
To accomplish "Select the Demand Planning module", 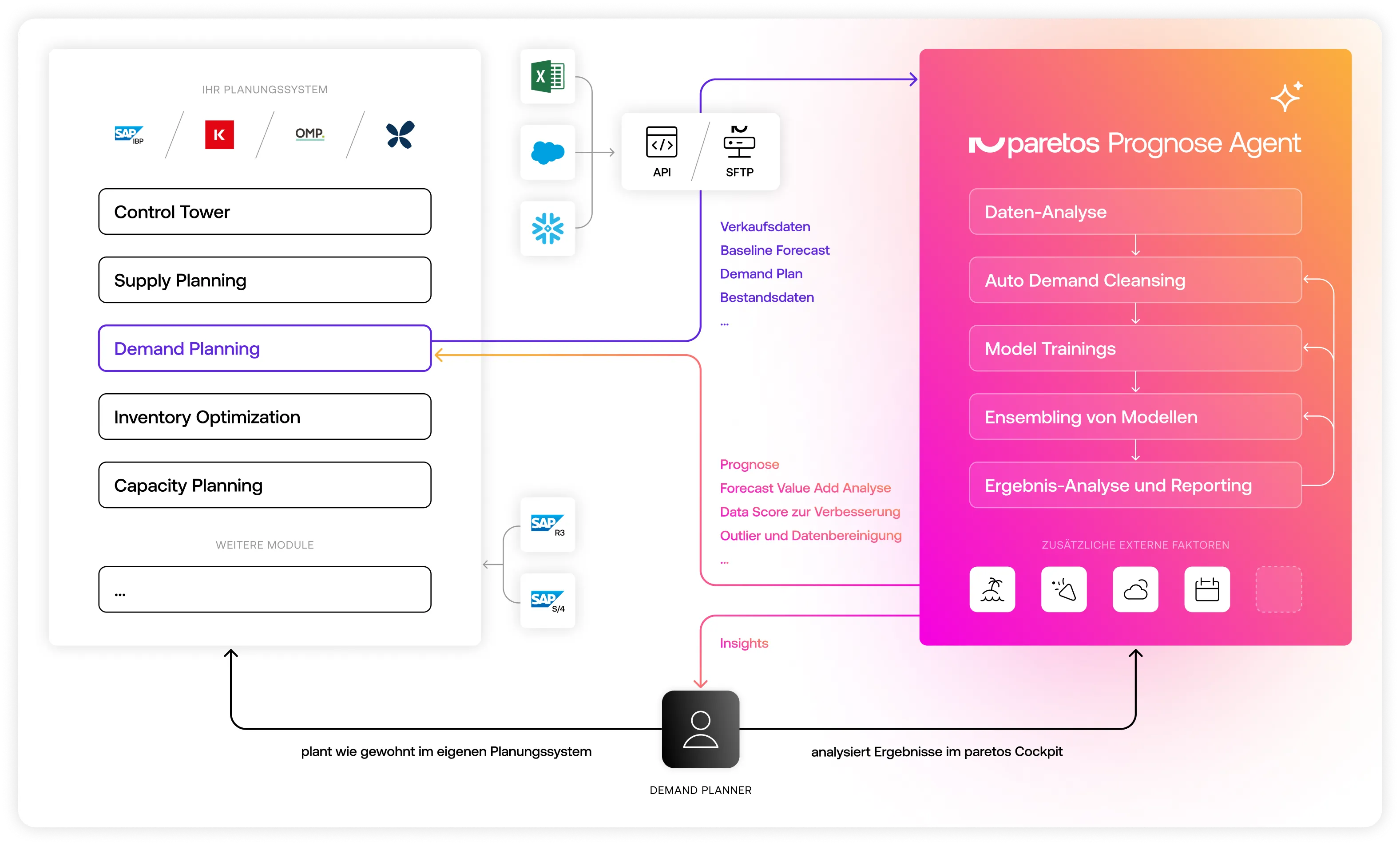I will click(265, 348).
